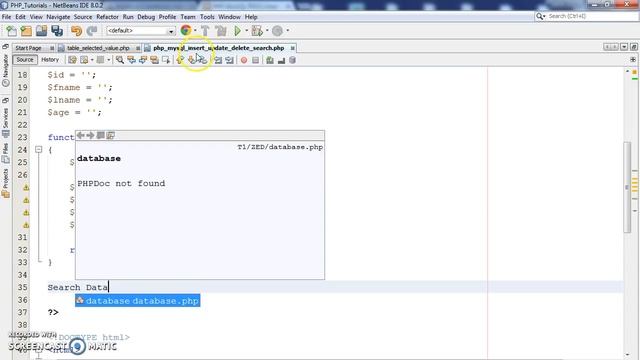Open the default configuration combo box
This screenshot has height=360, width=640.
coord(141,31)
